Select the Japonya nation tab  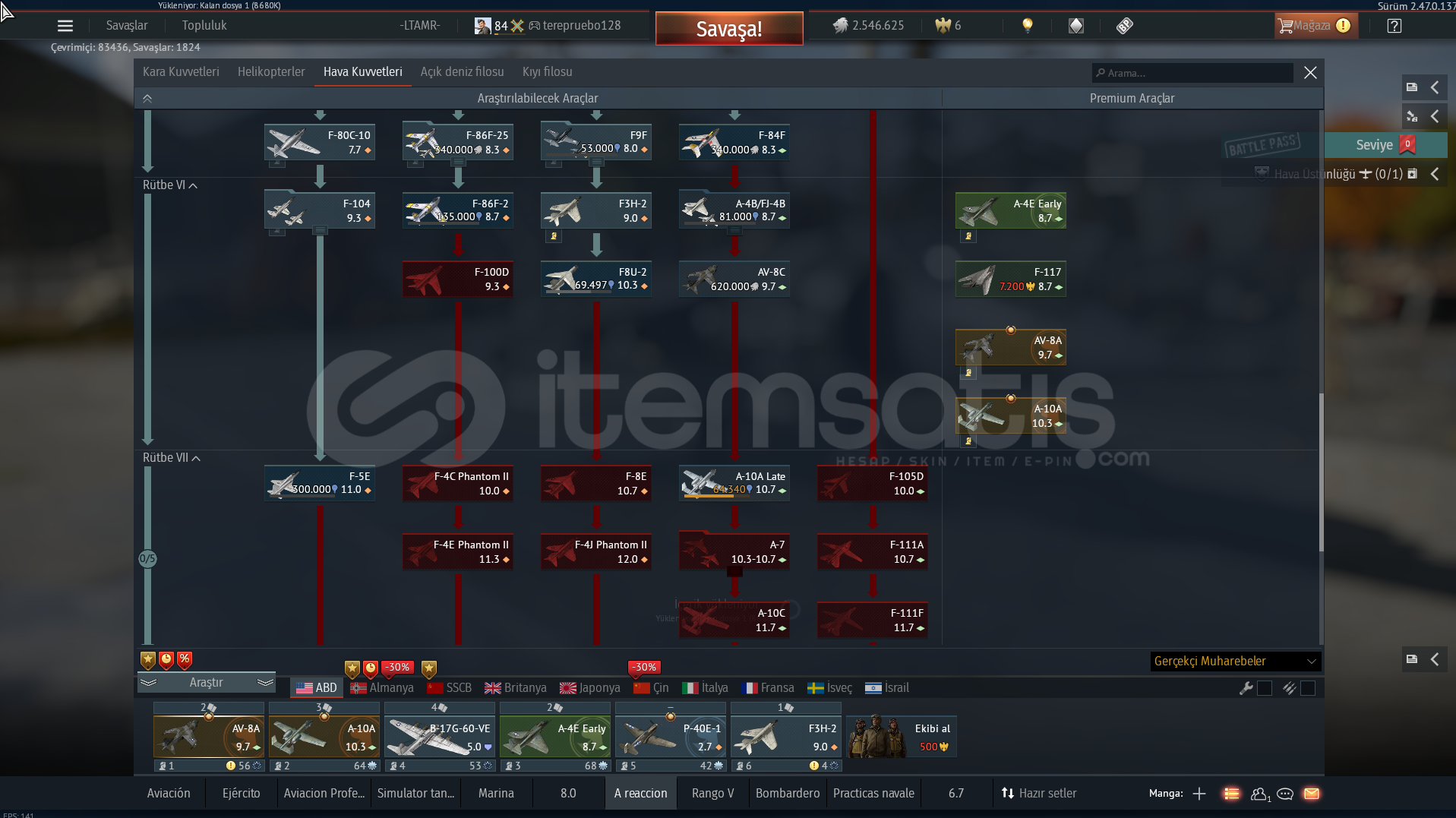click(590, 688)
